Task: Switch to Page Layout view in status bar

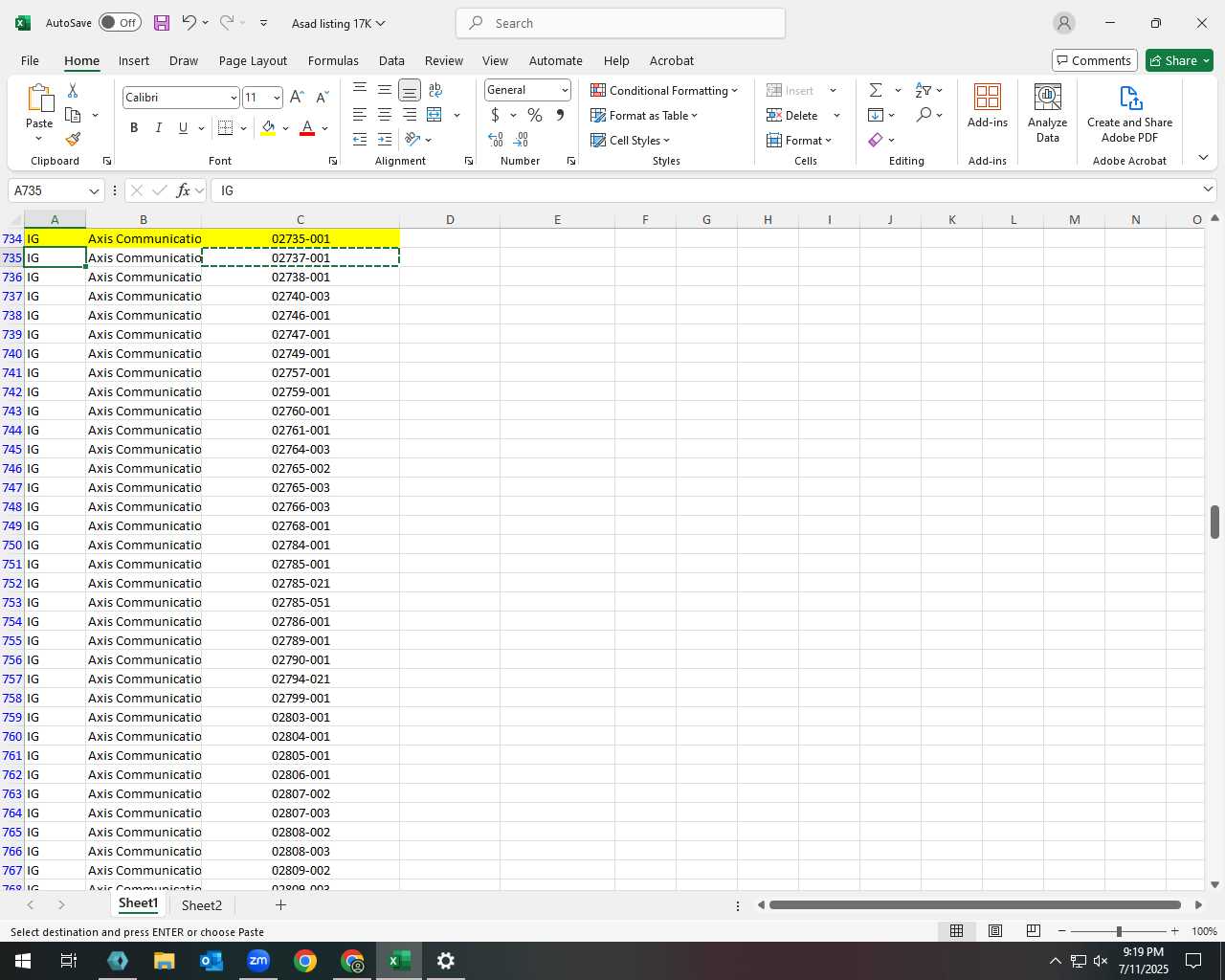Action: 995,931
